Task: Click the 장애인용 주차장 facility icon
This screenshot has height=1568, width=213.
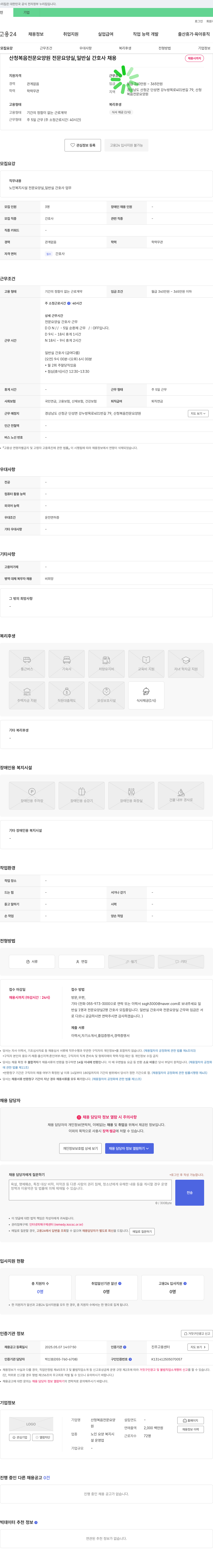Action: pyautogui.click(x=32, y=796)
